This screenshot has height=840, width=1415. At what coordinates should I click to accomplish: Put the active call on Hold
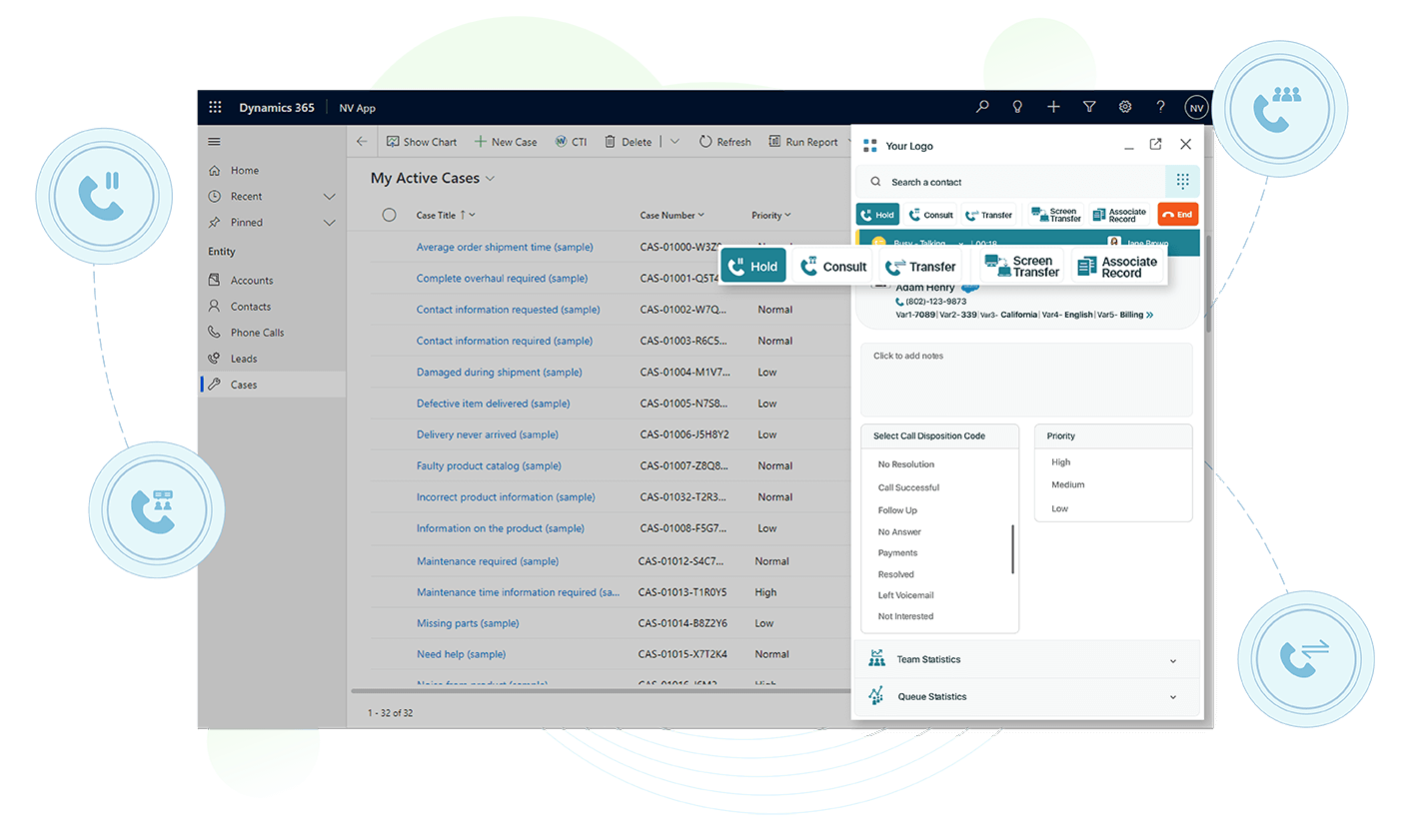[752, 265]
